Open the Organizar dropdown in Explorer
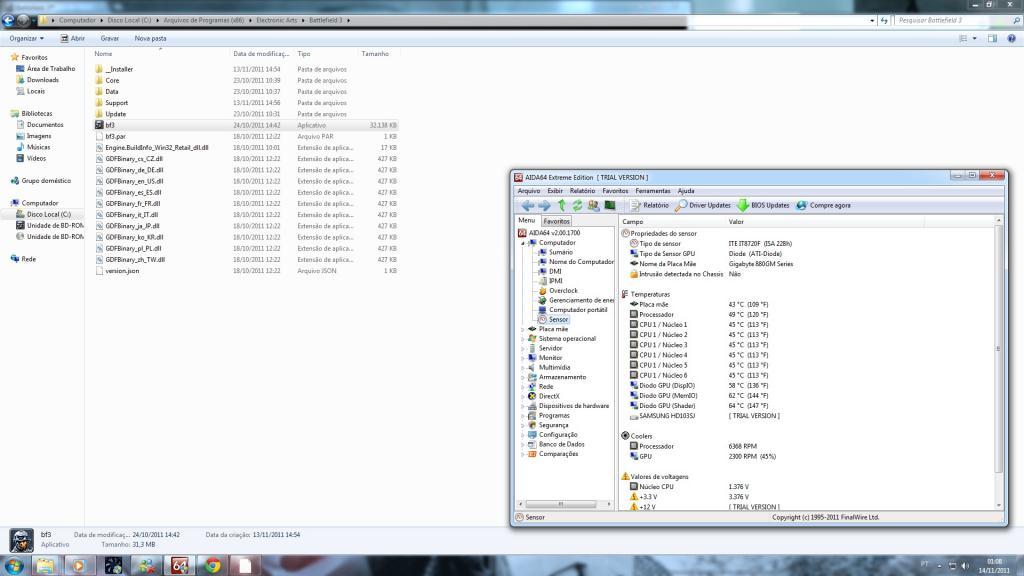The height and width of the screenshot is (576, 1024). pyautogui.click(x=27, y=39)
